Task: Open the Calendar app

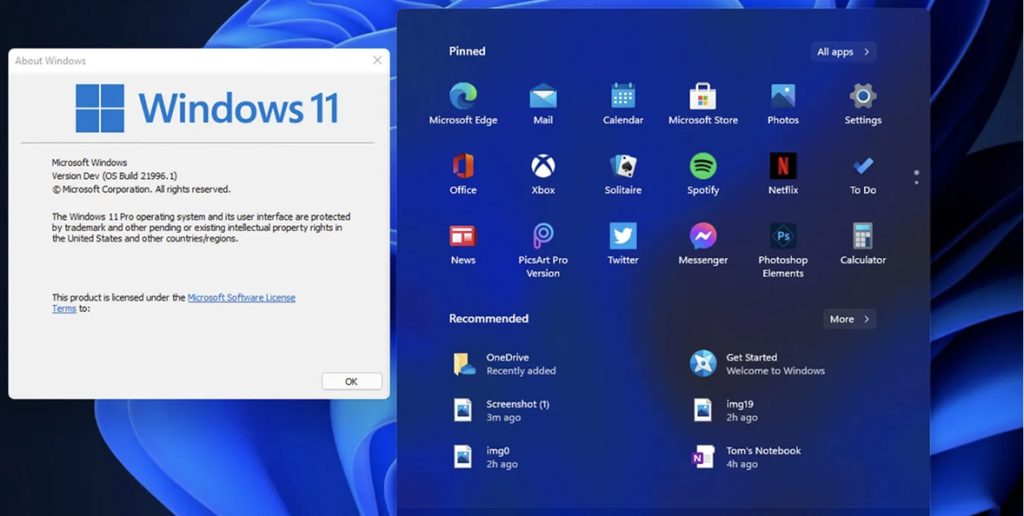Action: point(623,103)
